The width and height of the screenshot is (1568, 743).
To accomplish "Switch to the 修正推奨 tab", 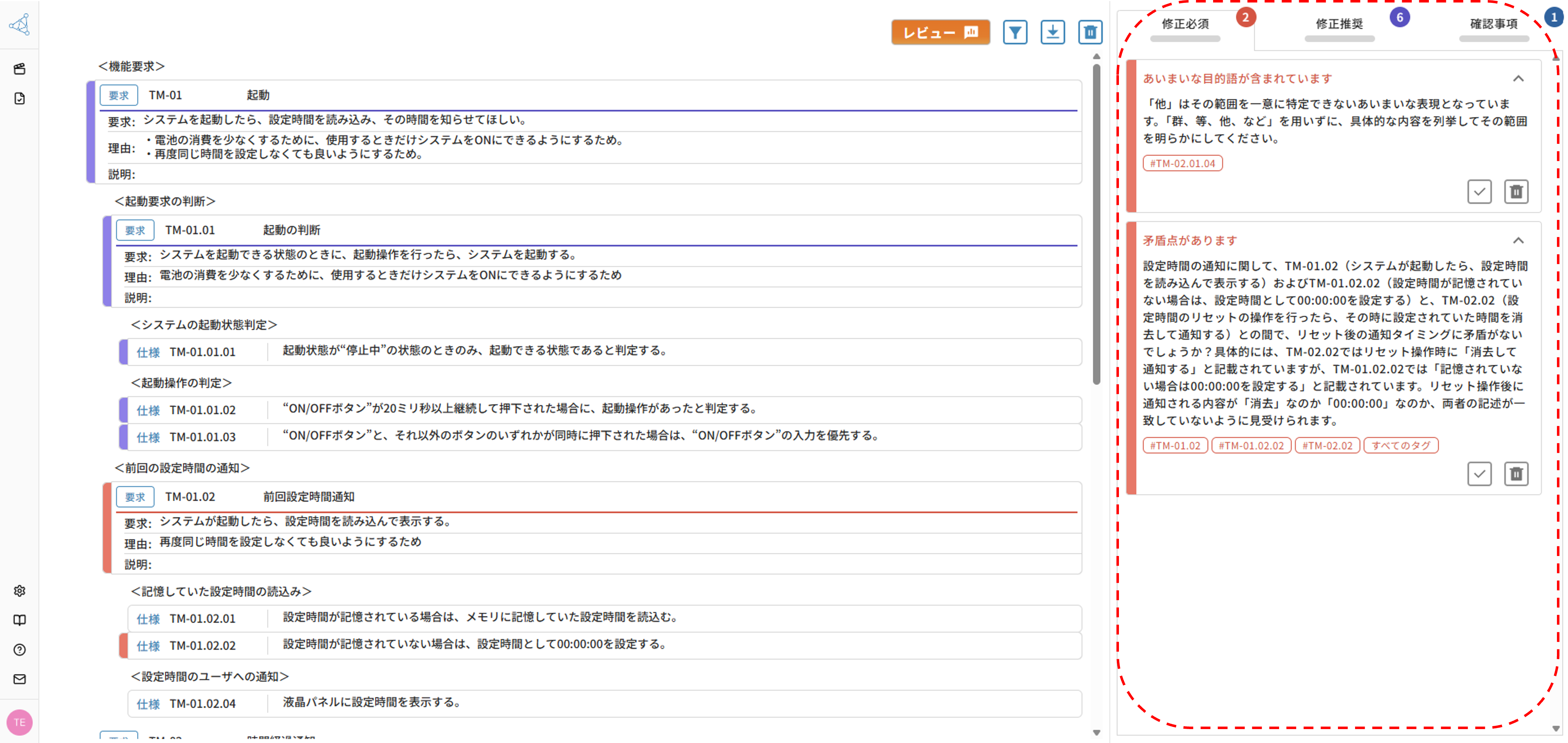I will [x=1339, y=24].
